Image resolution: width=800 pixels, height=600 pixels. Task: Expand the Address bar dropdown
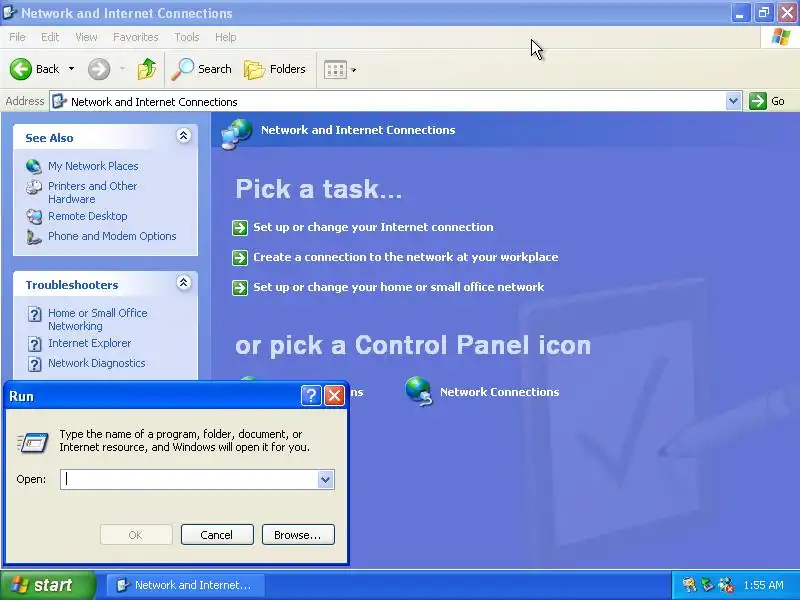(x=733, y=101)
